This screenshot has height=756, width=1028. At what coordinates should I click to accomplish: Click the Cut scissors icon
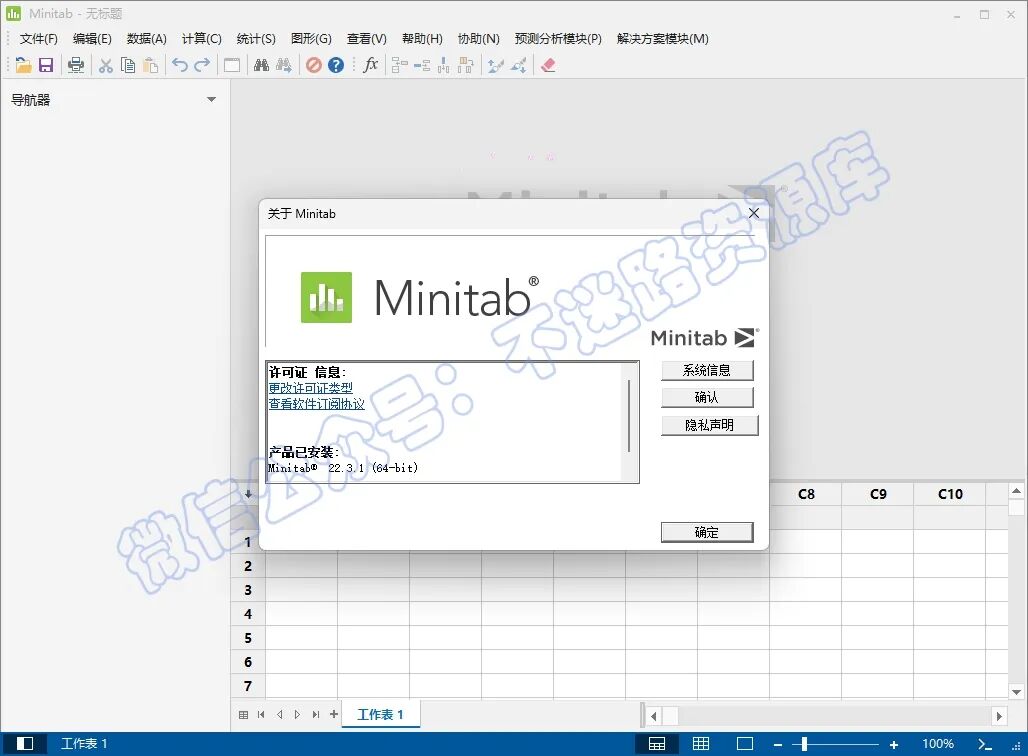(106, 65)
